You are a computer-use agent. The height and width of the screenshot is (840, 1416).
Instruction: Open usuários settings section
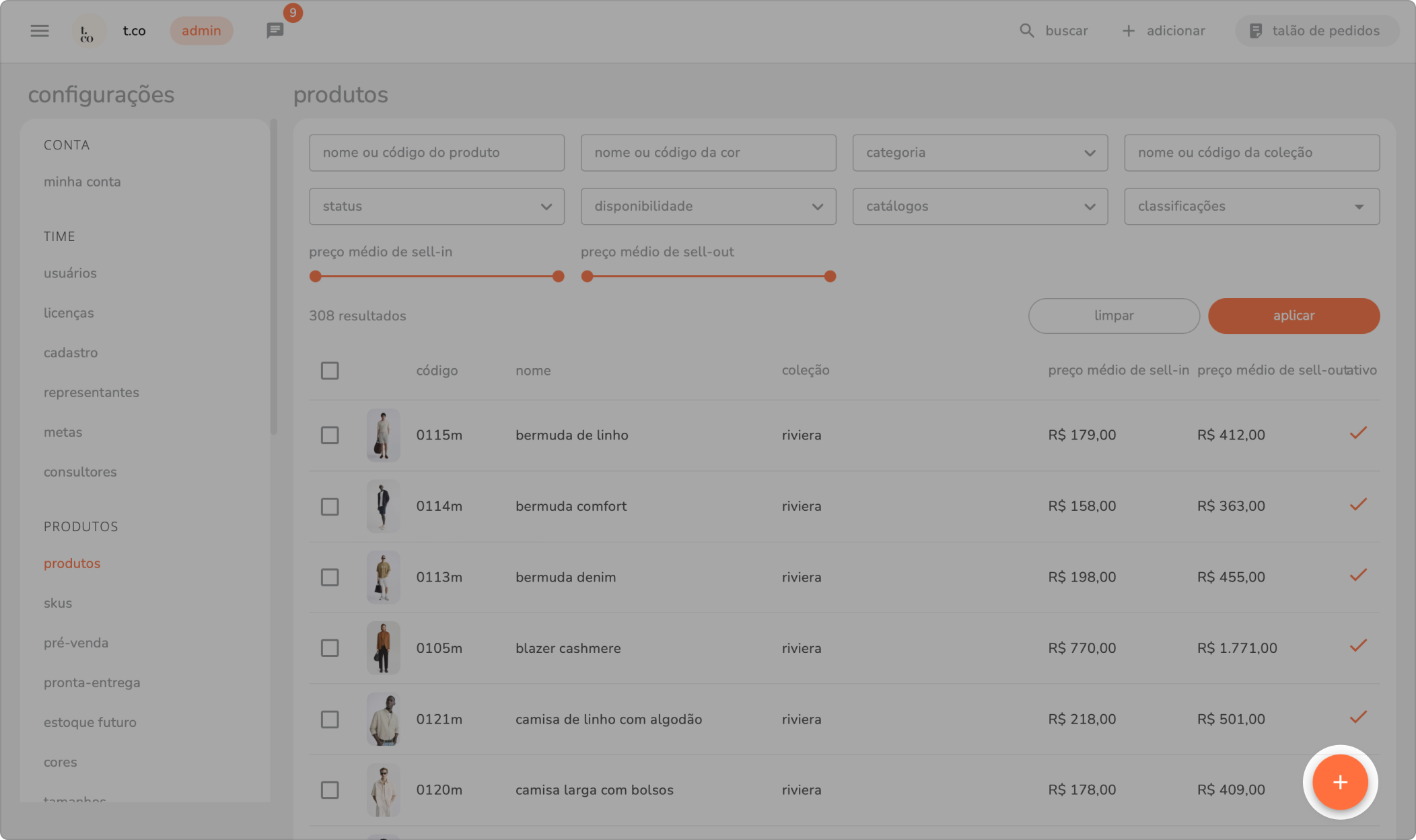[x=70, y=273]
